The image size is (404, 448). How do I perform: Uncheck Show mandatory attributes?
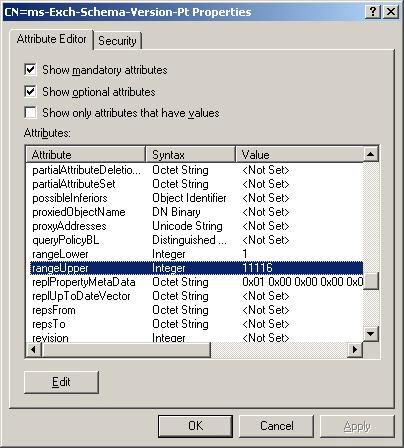tap(30, 70)
